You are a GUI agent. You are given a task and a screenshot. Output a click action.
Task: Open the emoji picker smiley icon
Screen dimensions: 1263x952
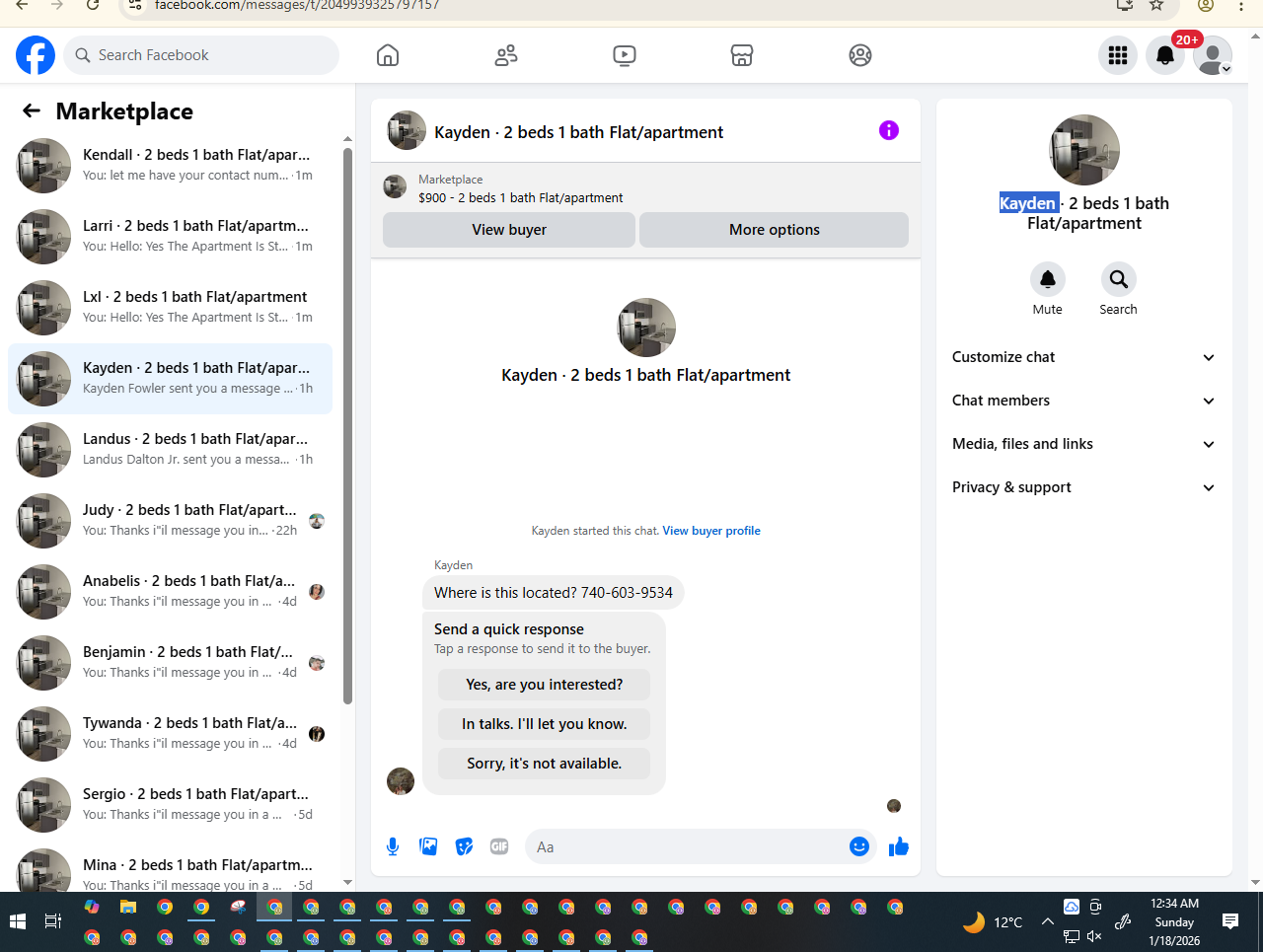coord(859,846)
